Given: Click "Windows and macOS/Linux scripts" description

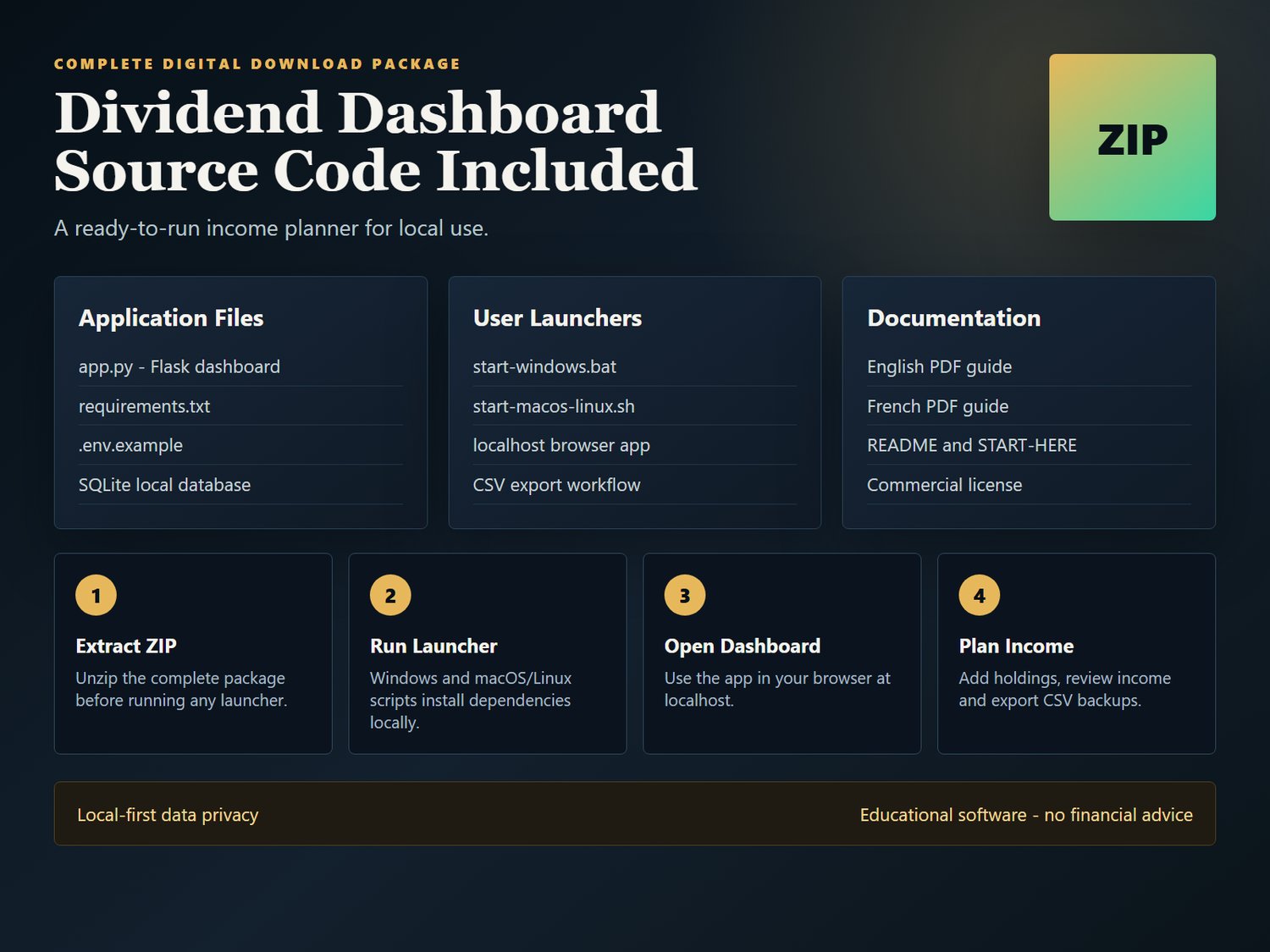Looking at the screenshot, I should click(x=471, y=701).
